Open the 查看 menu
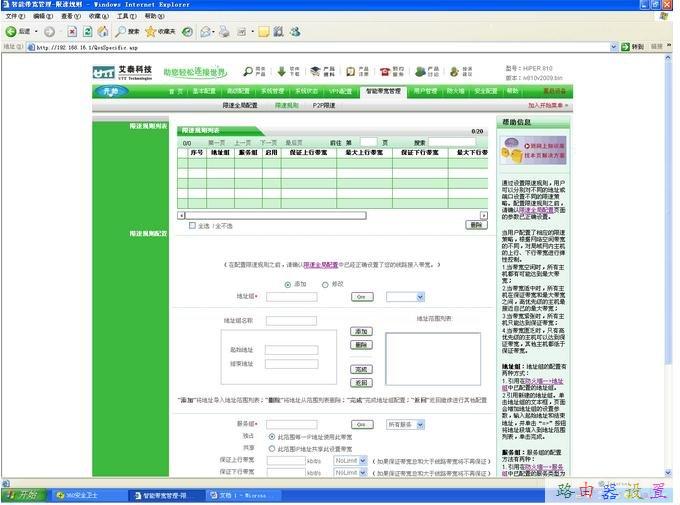The width and height of the screenshot is (680, 505). [71, 16]
